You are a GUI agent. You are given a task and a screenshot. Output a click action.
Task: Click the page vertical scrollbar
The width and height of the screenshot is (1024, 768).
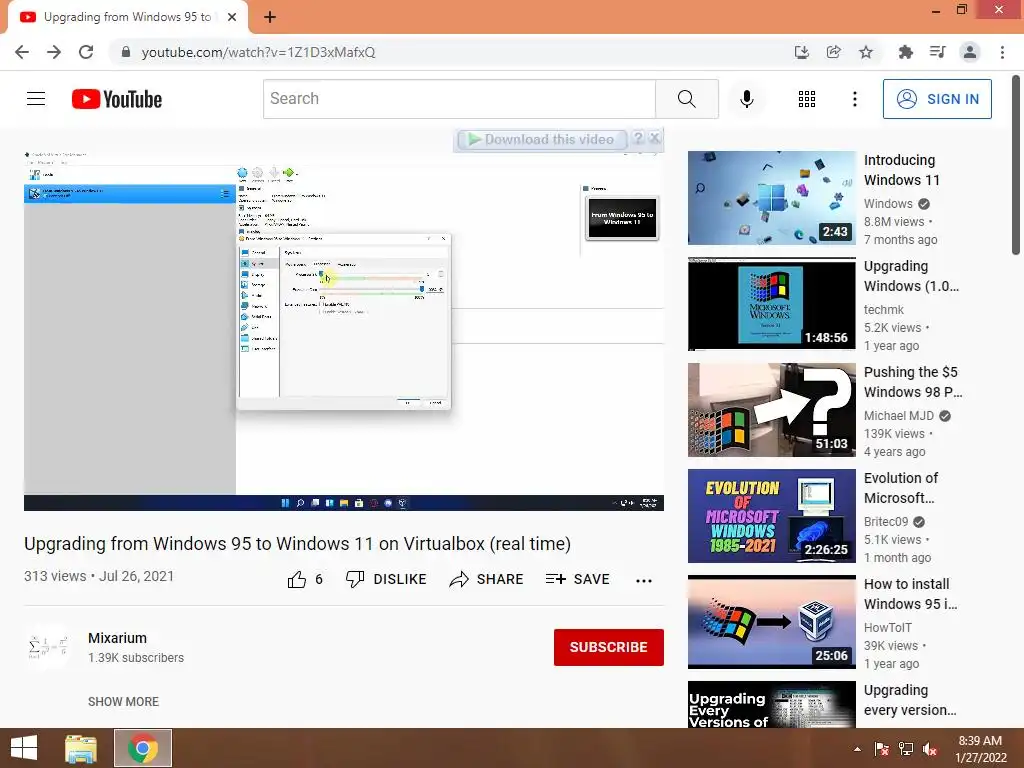coord(1016,167)
